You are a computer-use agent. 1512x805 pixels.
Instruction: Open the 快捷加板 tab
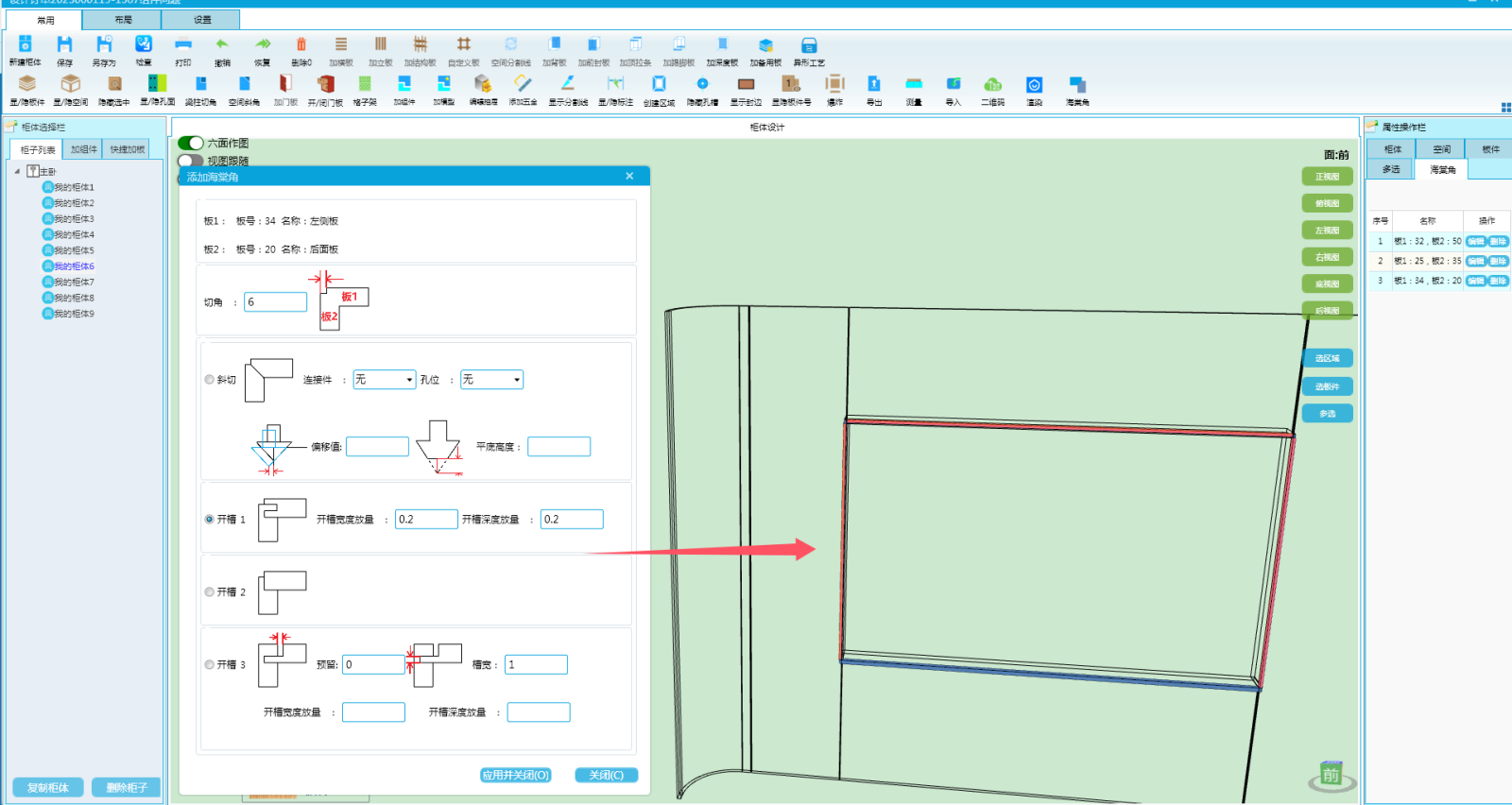coord(128,149)
